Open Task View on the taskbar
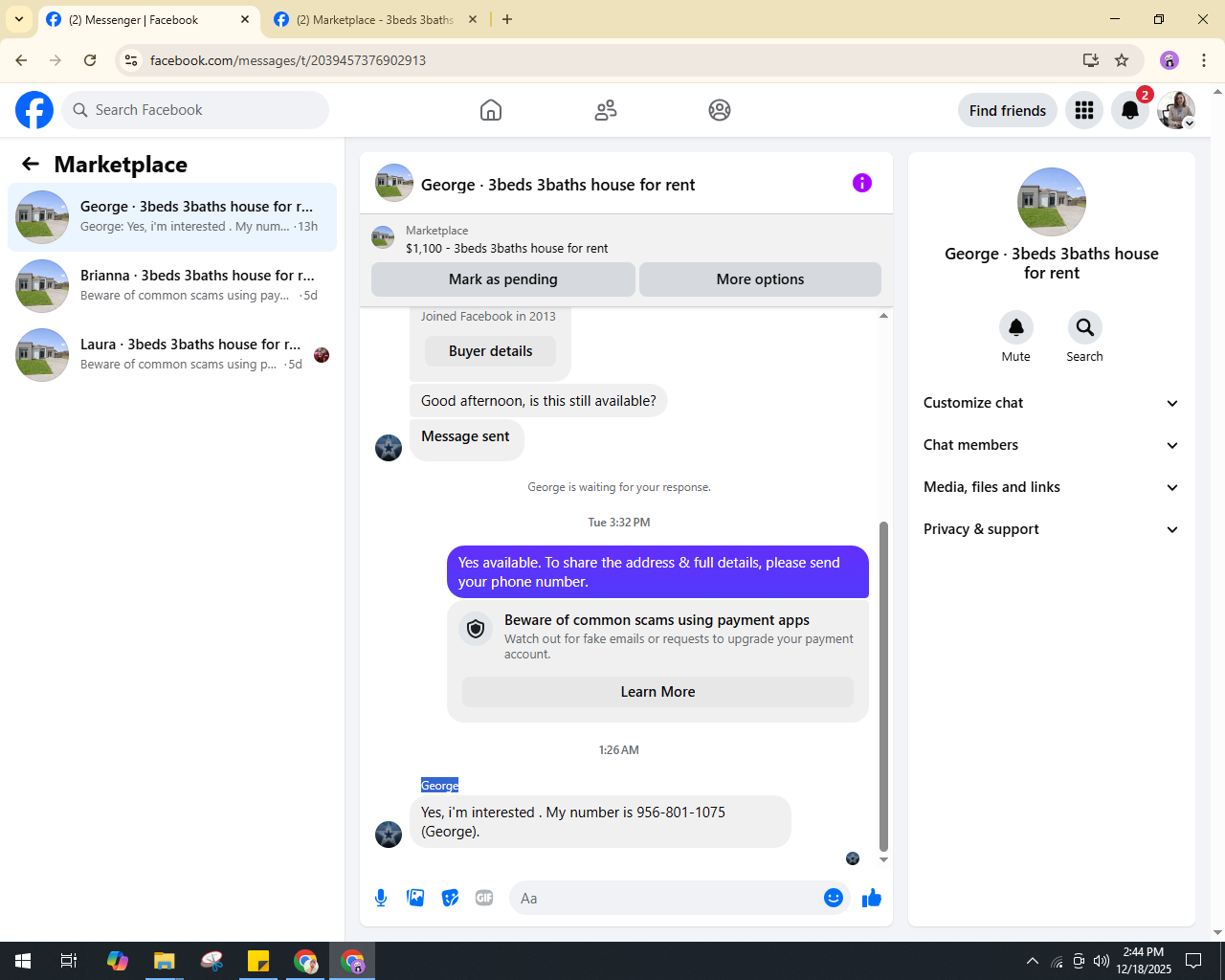This screenshot has width=1225, height=980. 69,961
